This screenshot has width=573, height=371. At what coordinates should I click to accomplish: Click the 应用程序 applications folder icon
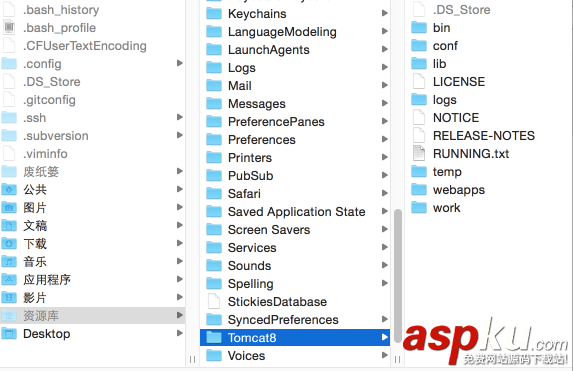pos(9,279)
